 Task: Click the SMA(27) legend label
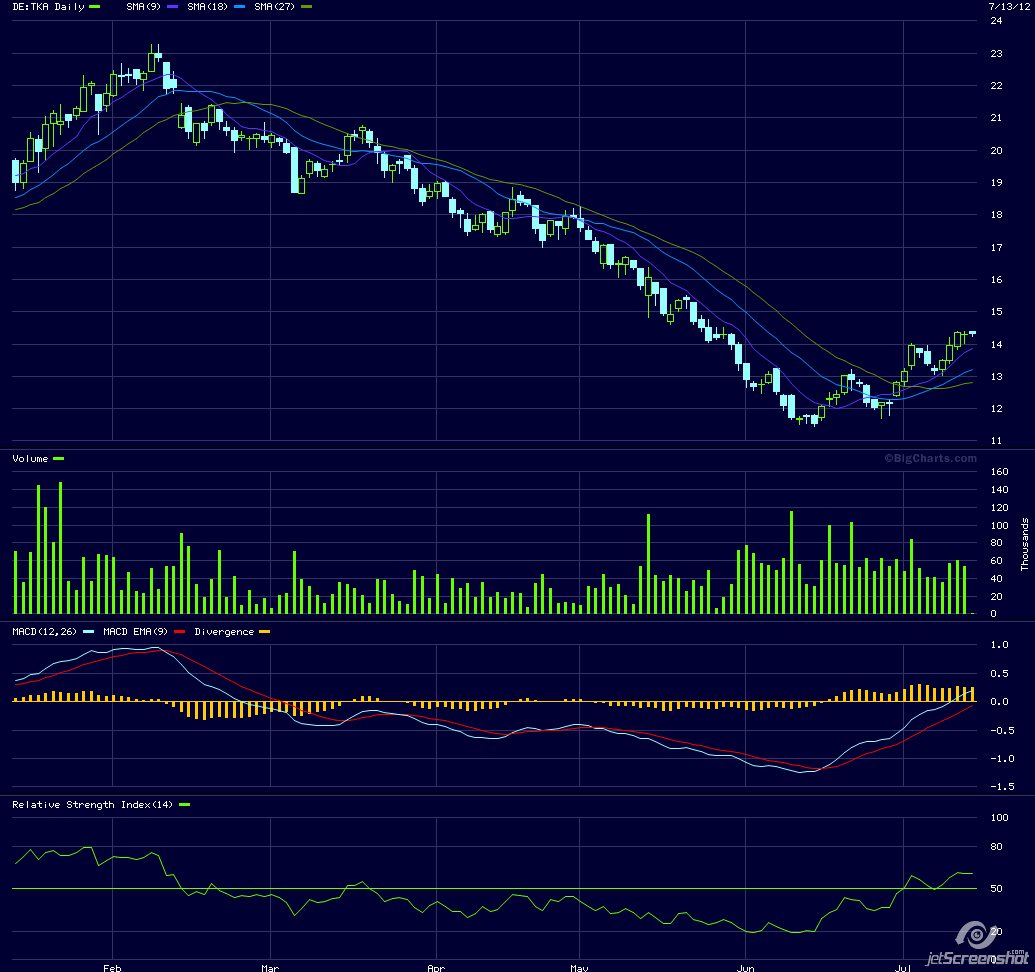coord(274,7)
